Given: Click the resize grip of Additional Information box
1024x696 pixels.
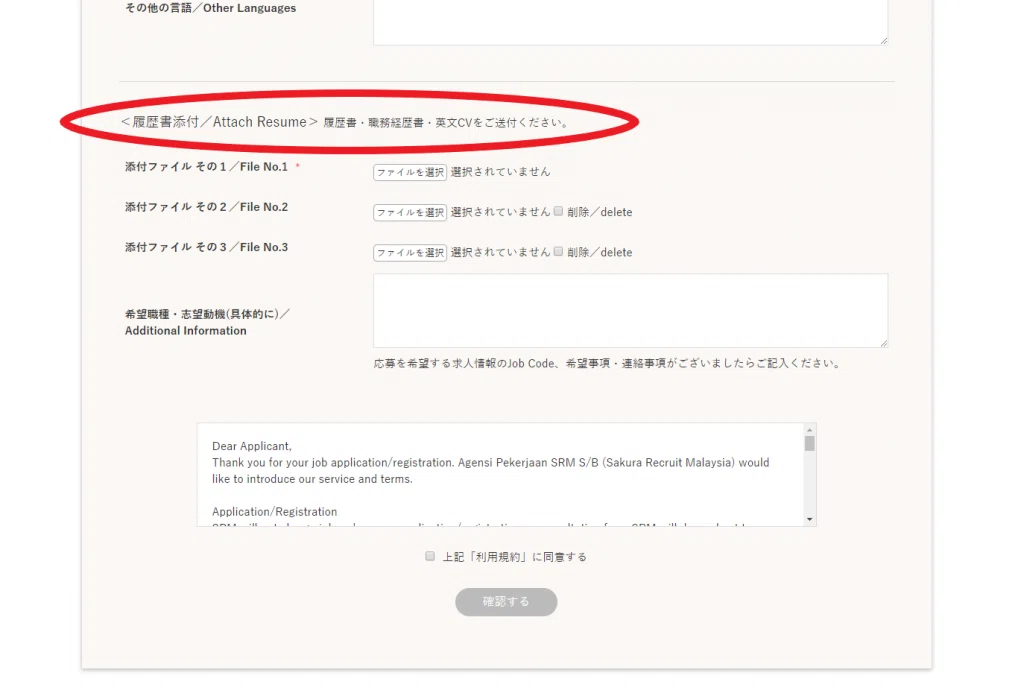Looking at the screenshot, I should point(884,343).
